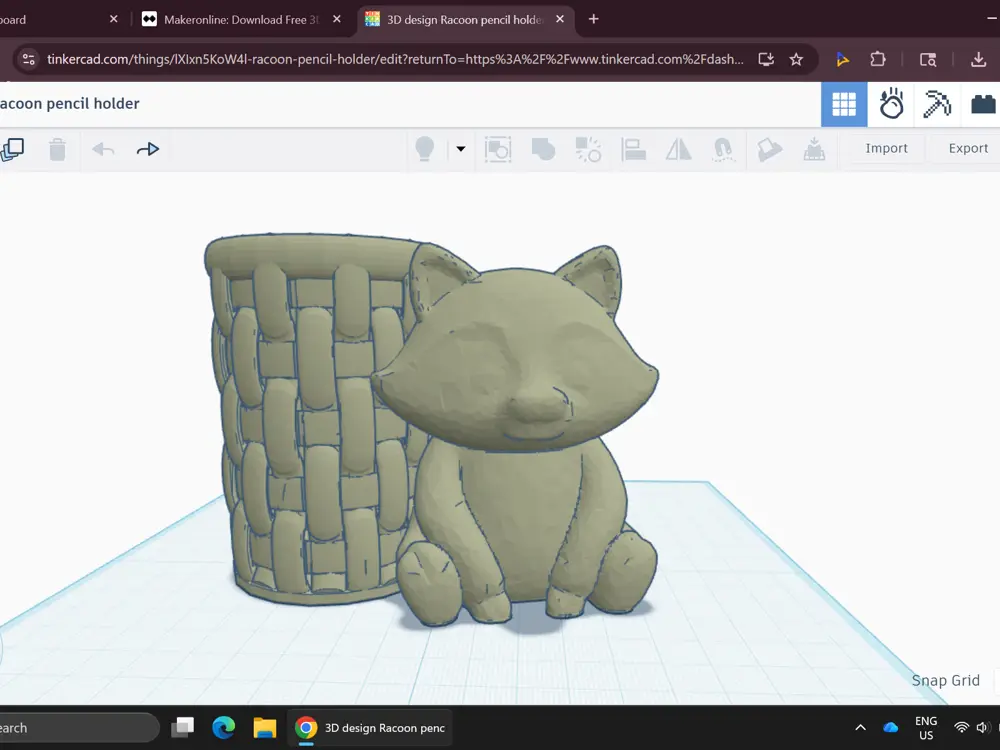The height and width of the screenshot is (750, 1000).
Task: Select the Align tool
Action: (633, 149)
